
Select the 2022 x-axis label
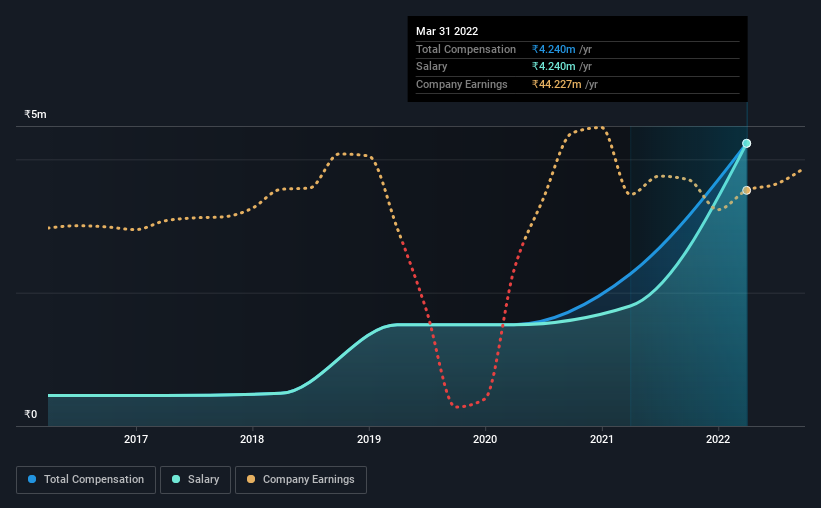(x=718, y=439)
